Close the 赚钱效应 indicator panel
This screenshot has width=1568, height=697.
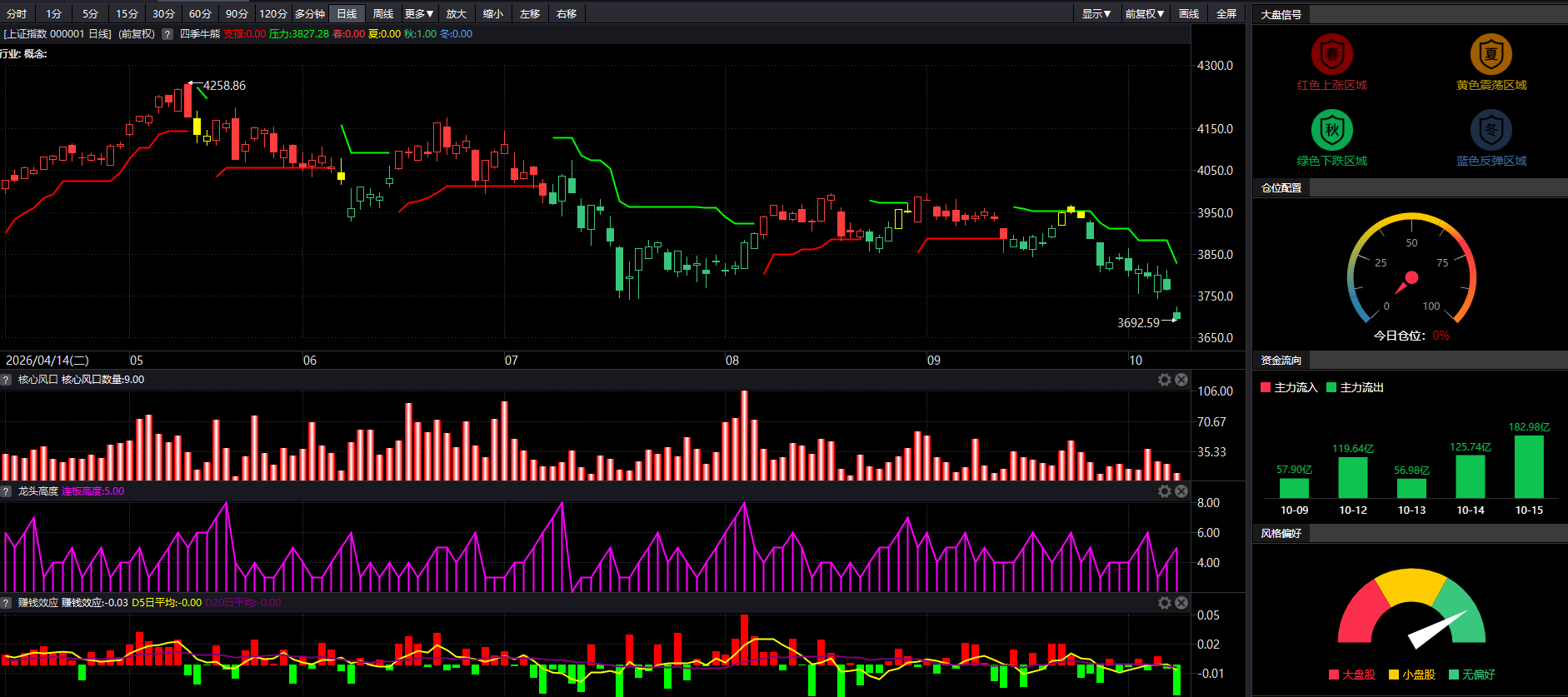coord(1181,603)
